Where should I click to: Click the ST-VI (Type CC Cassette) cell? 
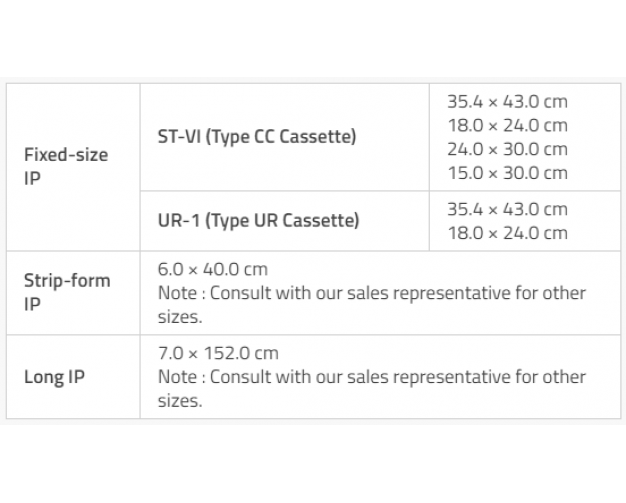pos(256,137)
